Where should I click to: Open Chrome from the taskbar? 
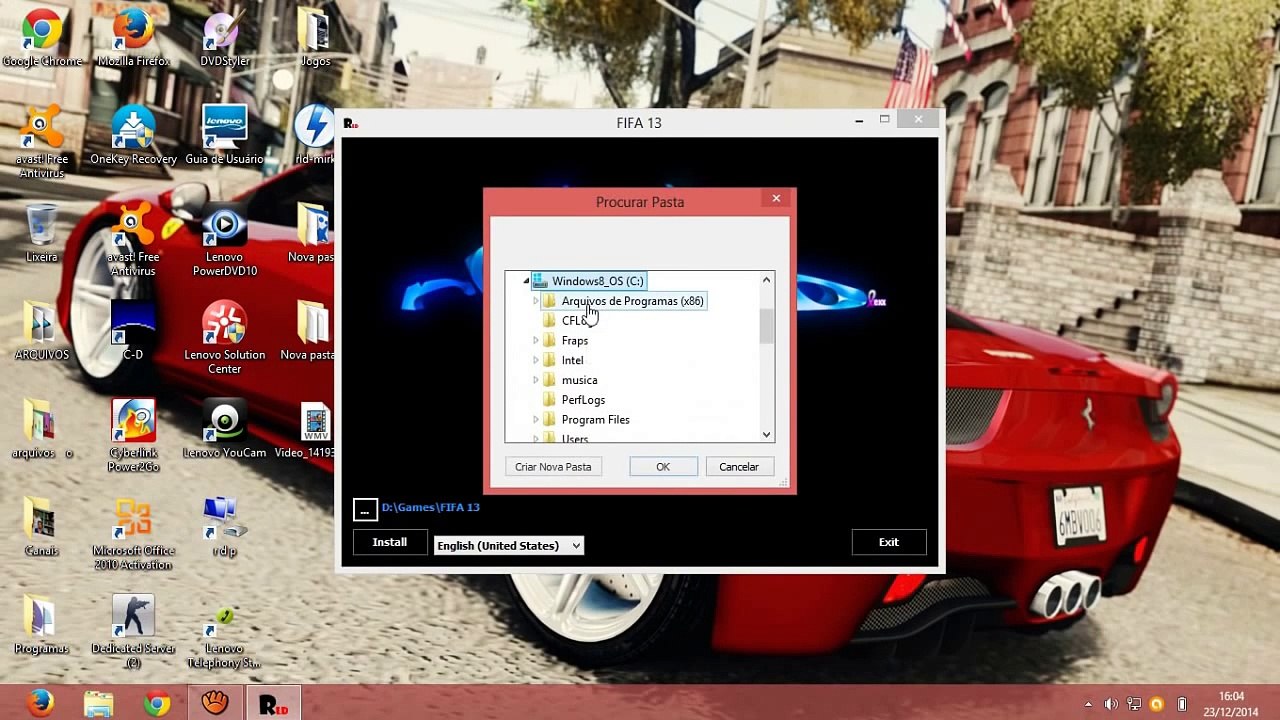156,703
